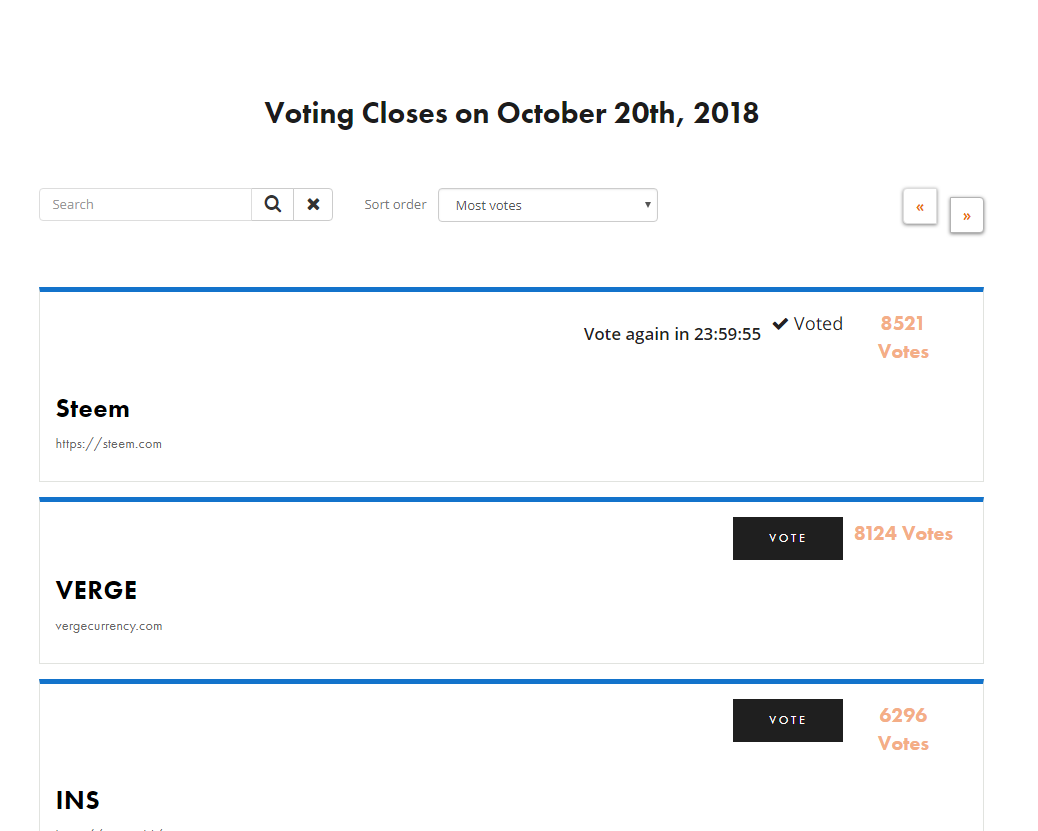Click the 6296 Votes count
The width and height of the screenshot is (1038, 831).
coord(903,729)
